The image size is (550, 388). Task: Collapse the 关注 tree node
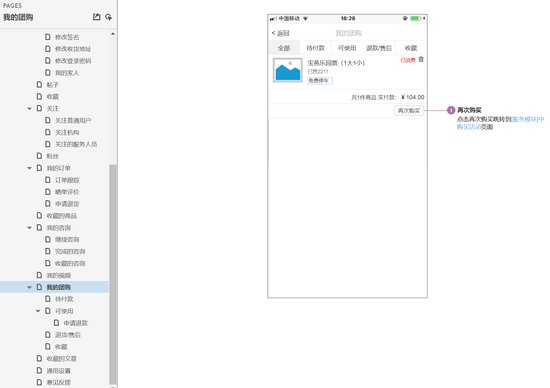(x=29, y=109)
